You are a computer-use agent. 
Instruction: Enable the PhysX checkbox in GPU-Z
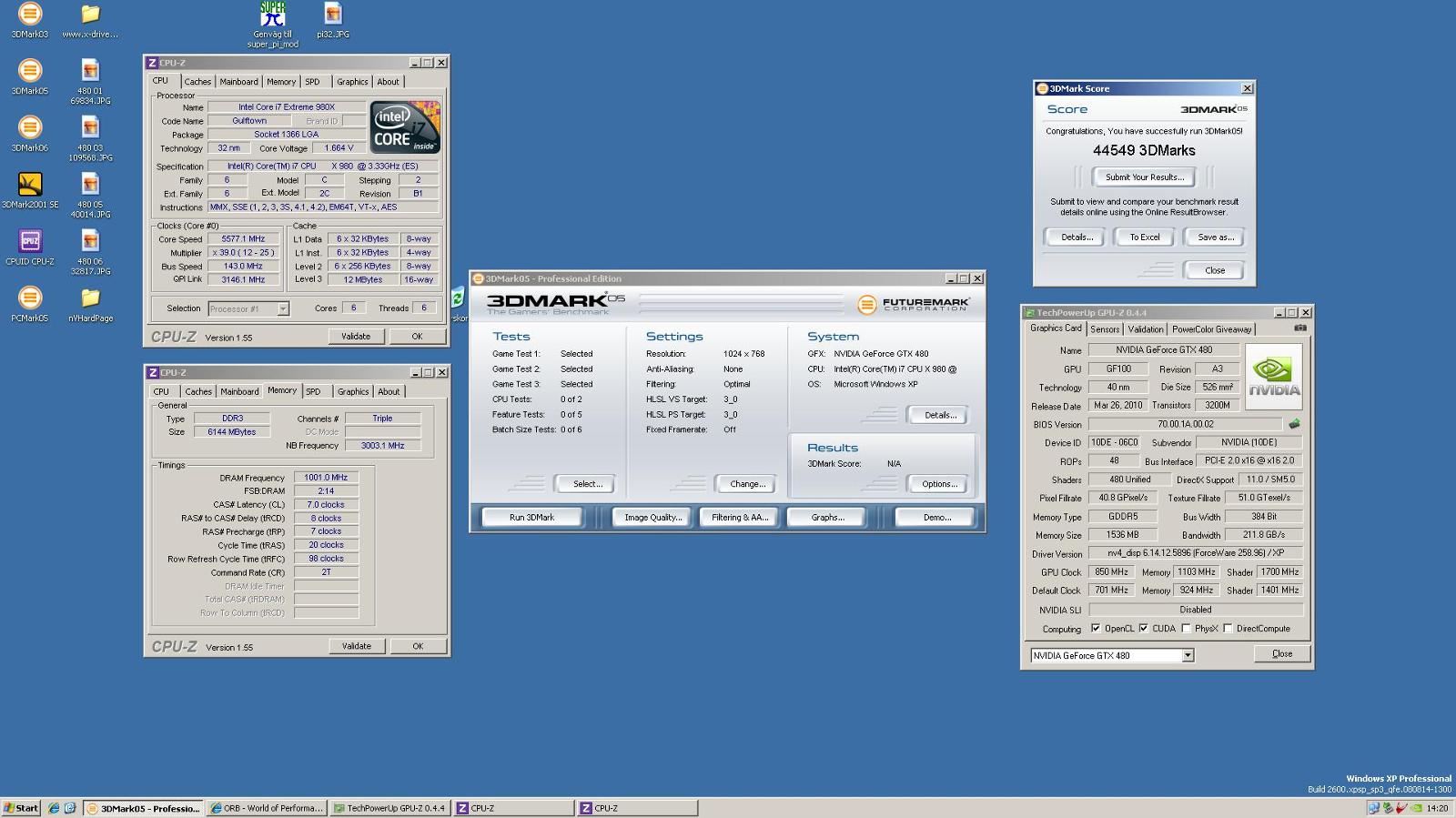(x=1186, y=628)
